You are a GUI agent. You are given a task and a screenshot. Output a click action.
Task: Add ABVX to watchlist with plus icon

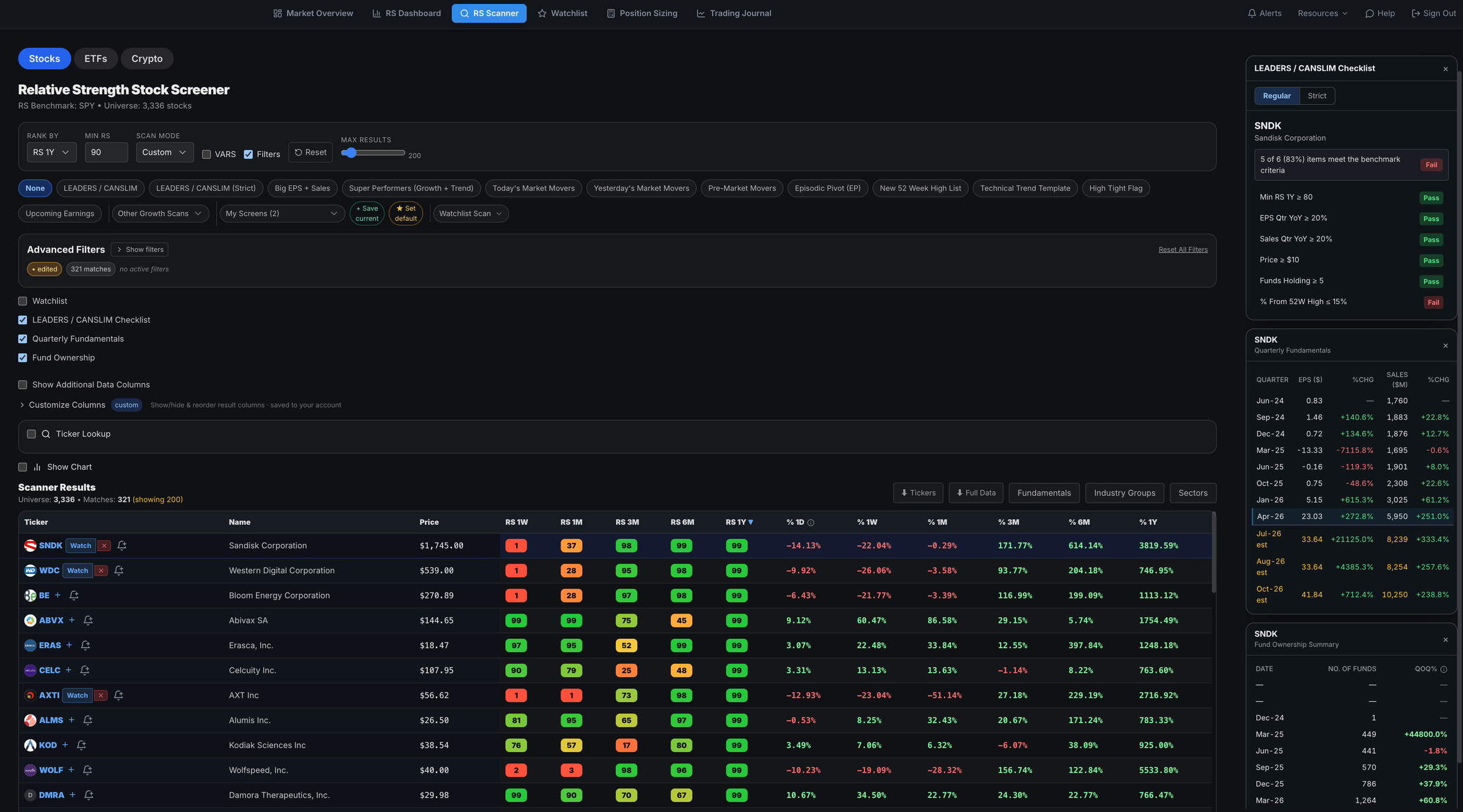pyautogui.click(x=72, y=620)
